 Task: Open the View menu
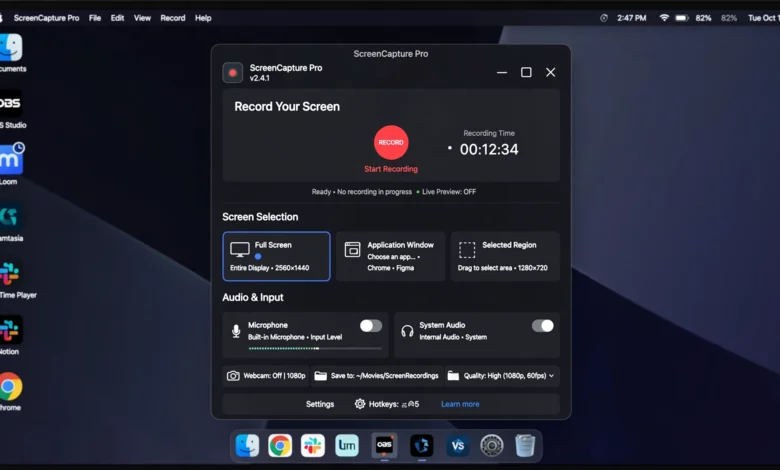(x=142, y=18)
